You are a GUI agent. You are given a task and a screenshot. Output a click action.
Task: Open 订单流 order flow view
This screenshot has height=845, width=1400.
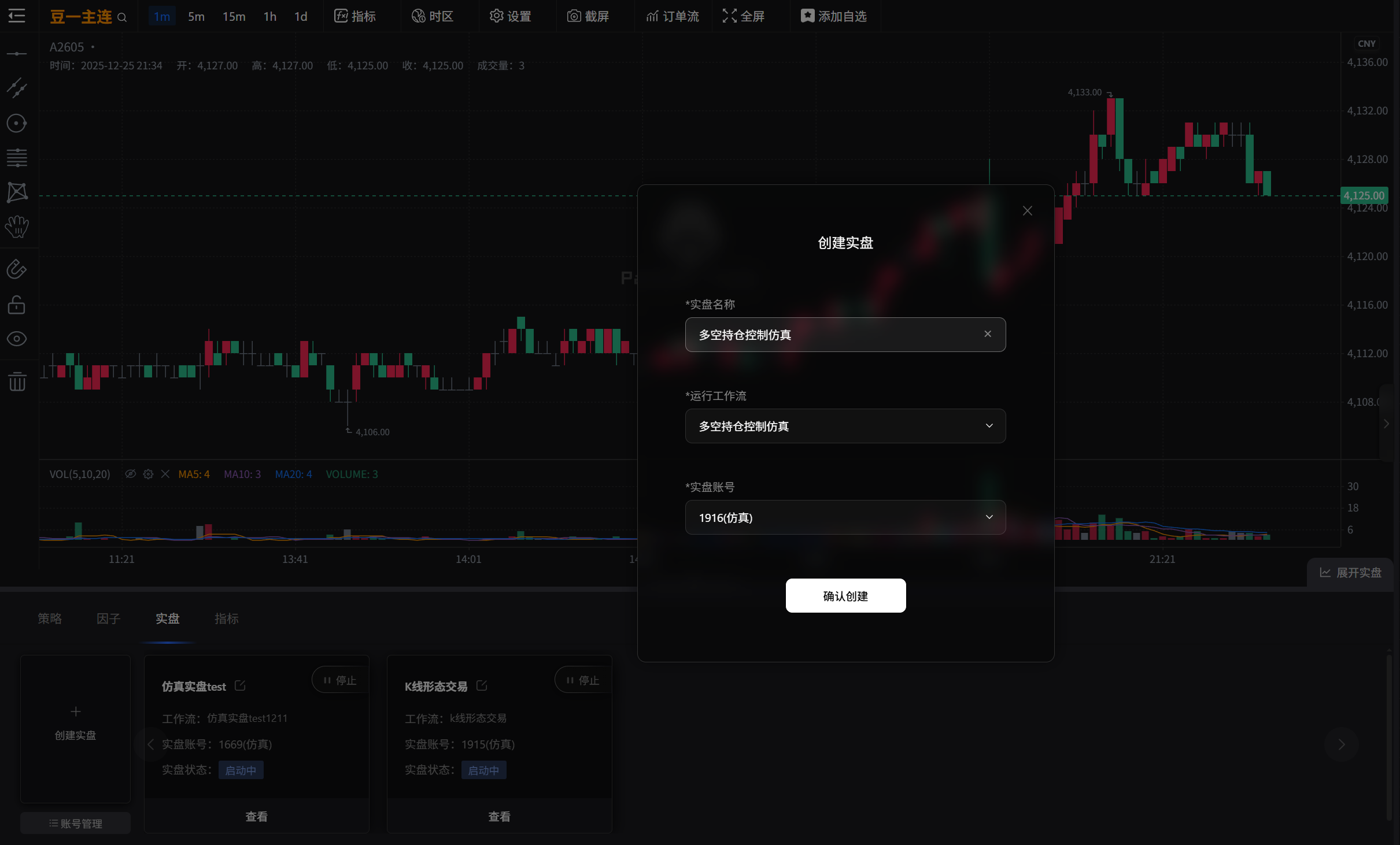673,16
